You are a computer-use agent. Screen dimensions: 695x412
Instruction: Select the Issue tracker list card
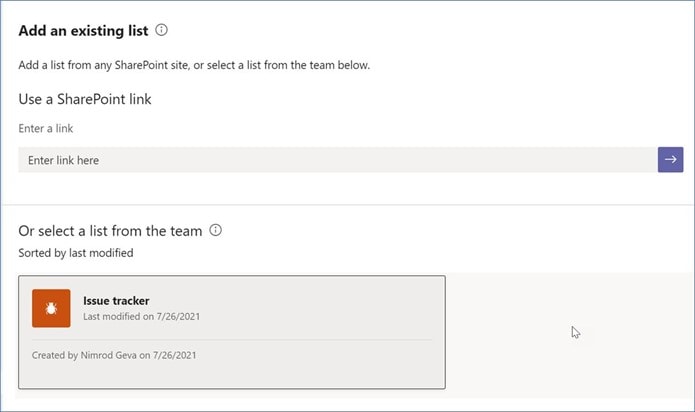pyautogui.click(x=232, y=332)
